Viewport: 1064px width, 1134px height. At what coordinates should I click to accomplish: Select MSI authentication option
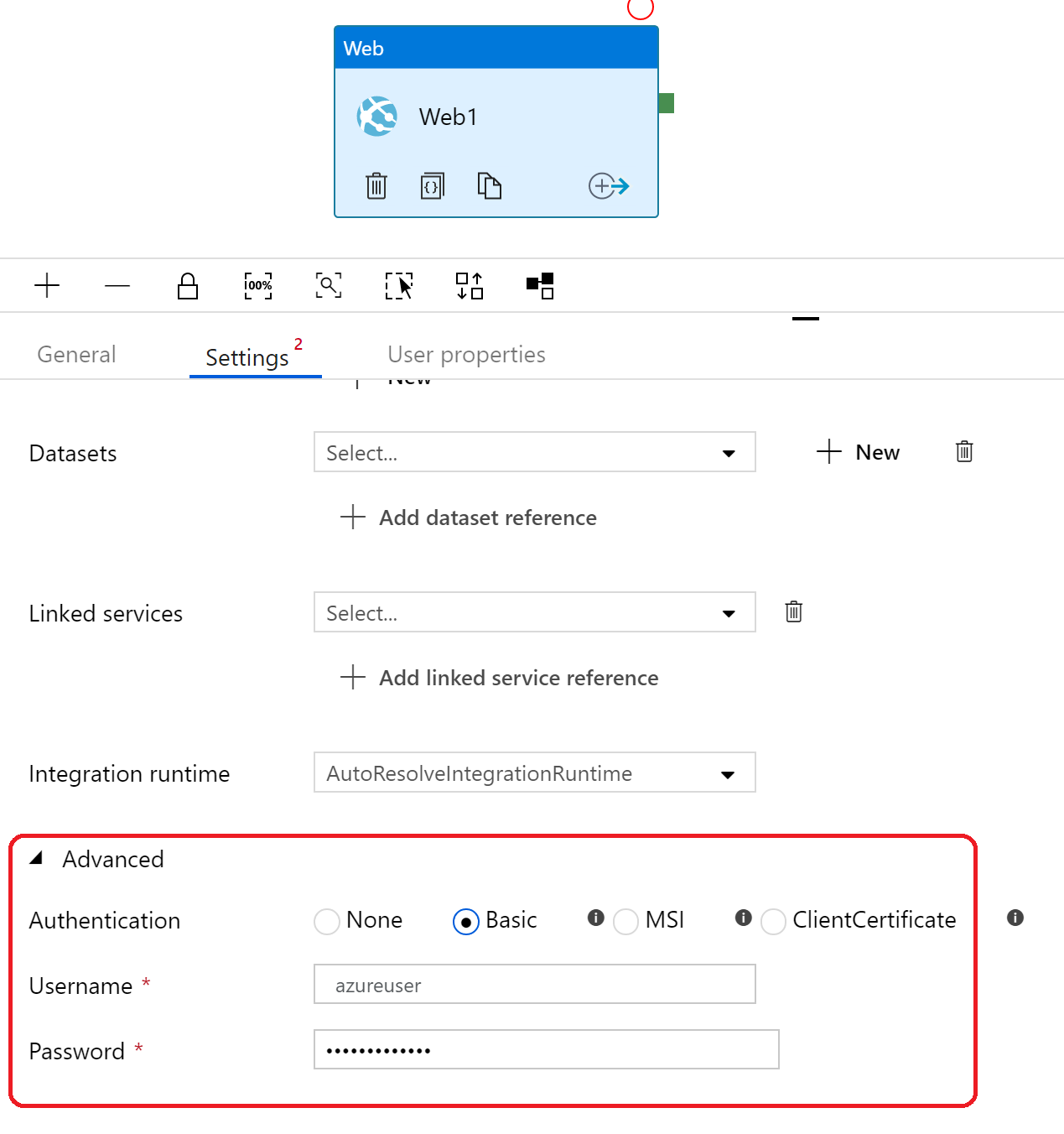click(626, 921)
